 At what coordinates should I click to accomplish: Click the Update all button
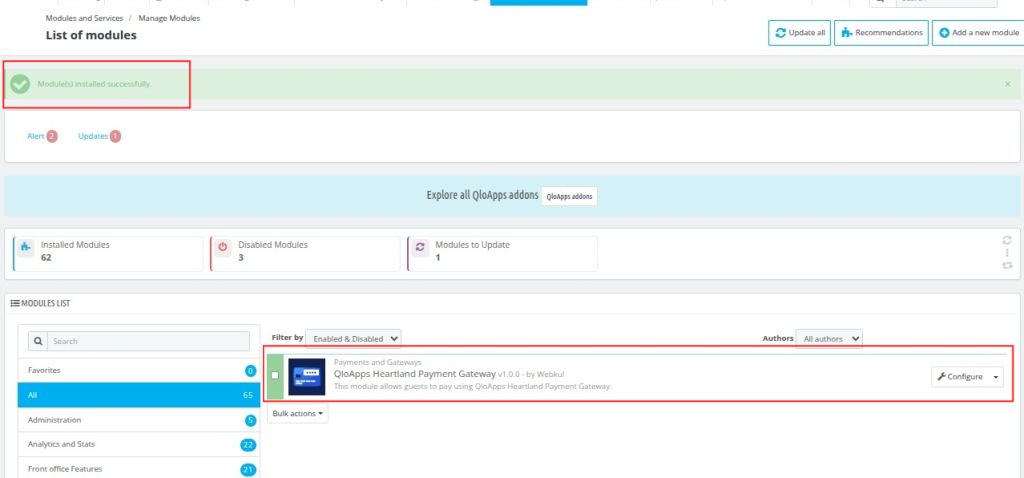[x=799, y=33]
